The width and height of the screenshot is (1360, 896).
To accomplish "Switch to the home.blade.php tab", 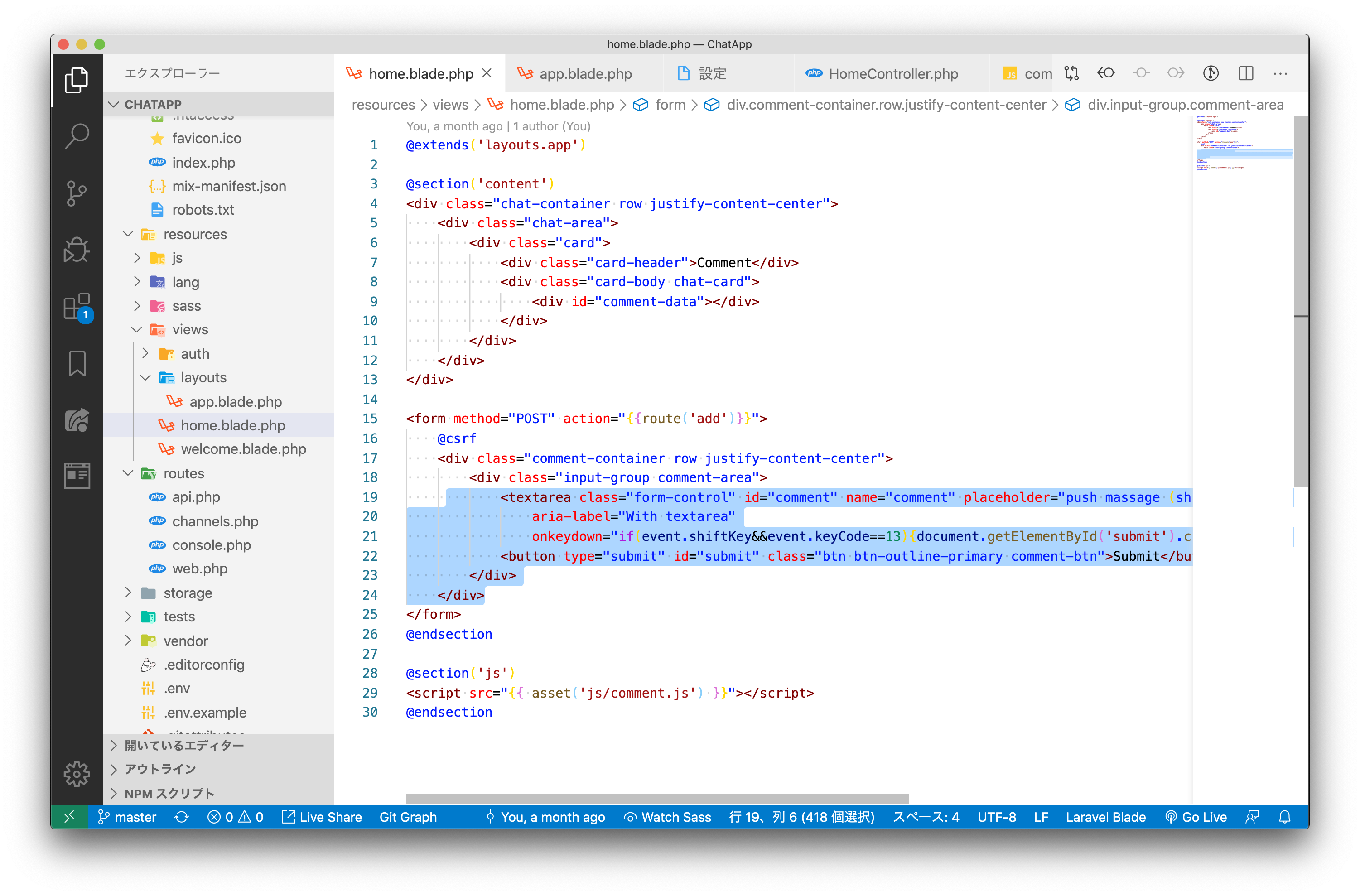I will point(420,74).
